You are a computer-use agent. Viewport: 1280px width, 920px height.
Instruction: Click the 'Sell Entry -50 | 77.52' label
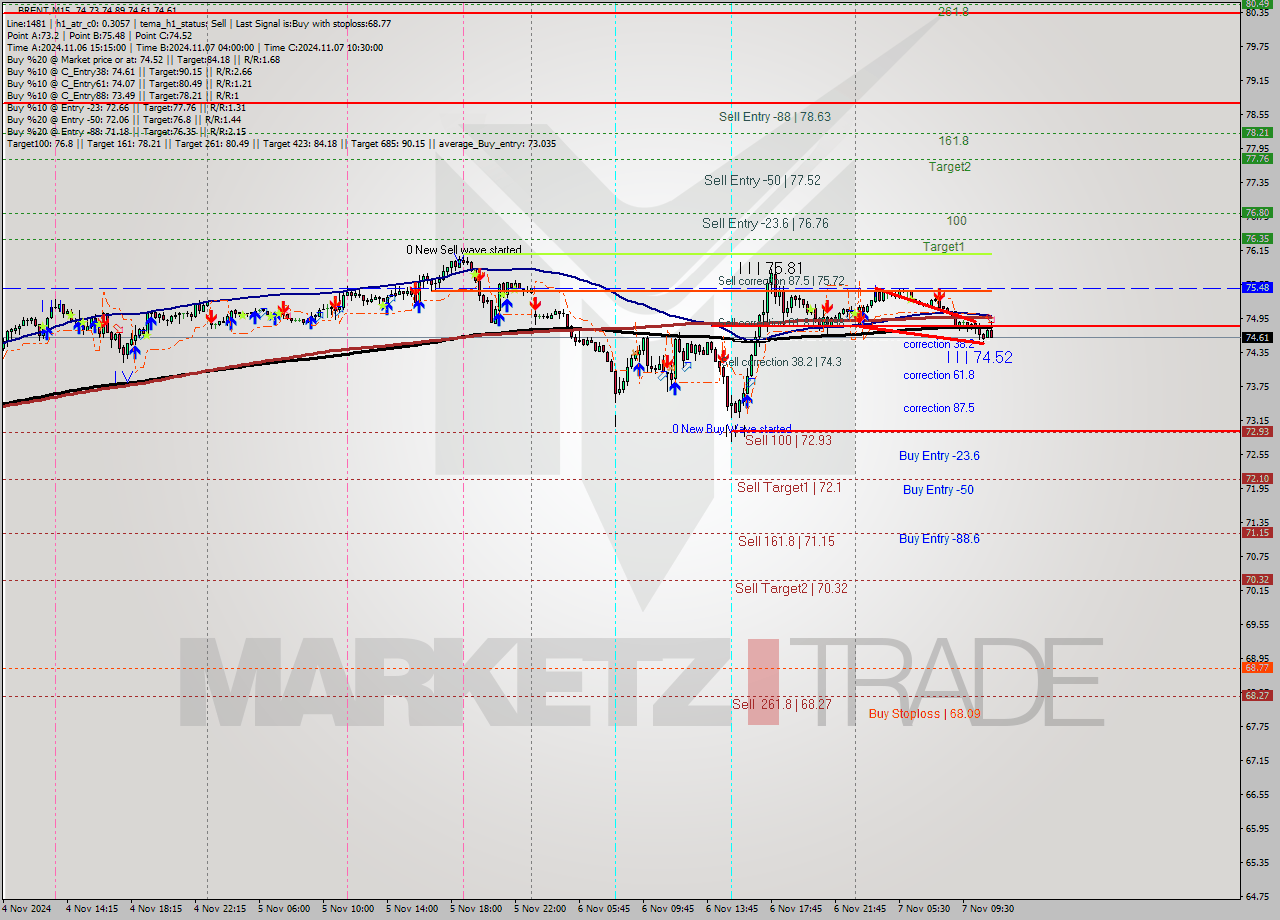point(762,181)
